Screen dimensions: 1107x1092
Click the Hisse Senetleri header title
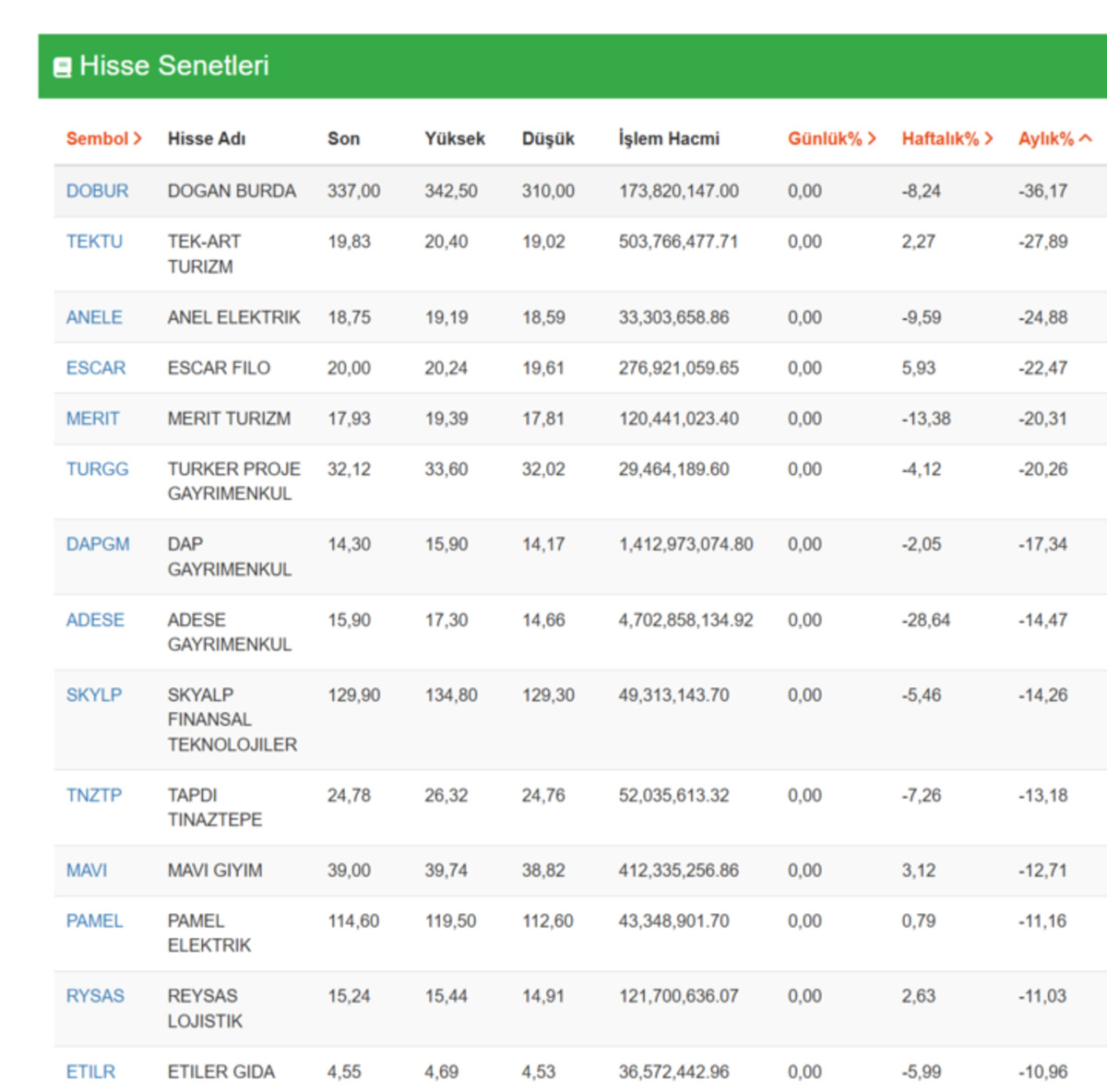(x=174, y=65)
